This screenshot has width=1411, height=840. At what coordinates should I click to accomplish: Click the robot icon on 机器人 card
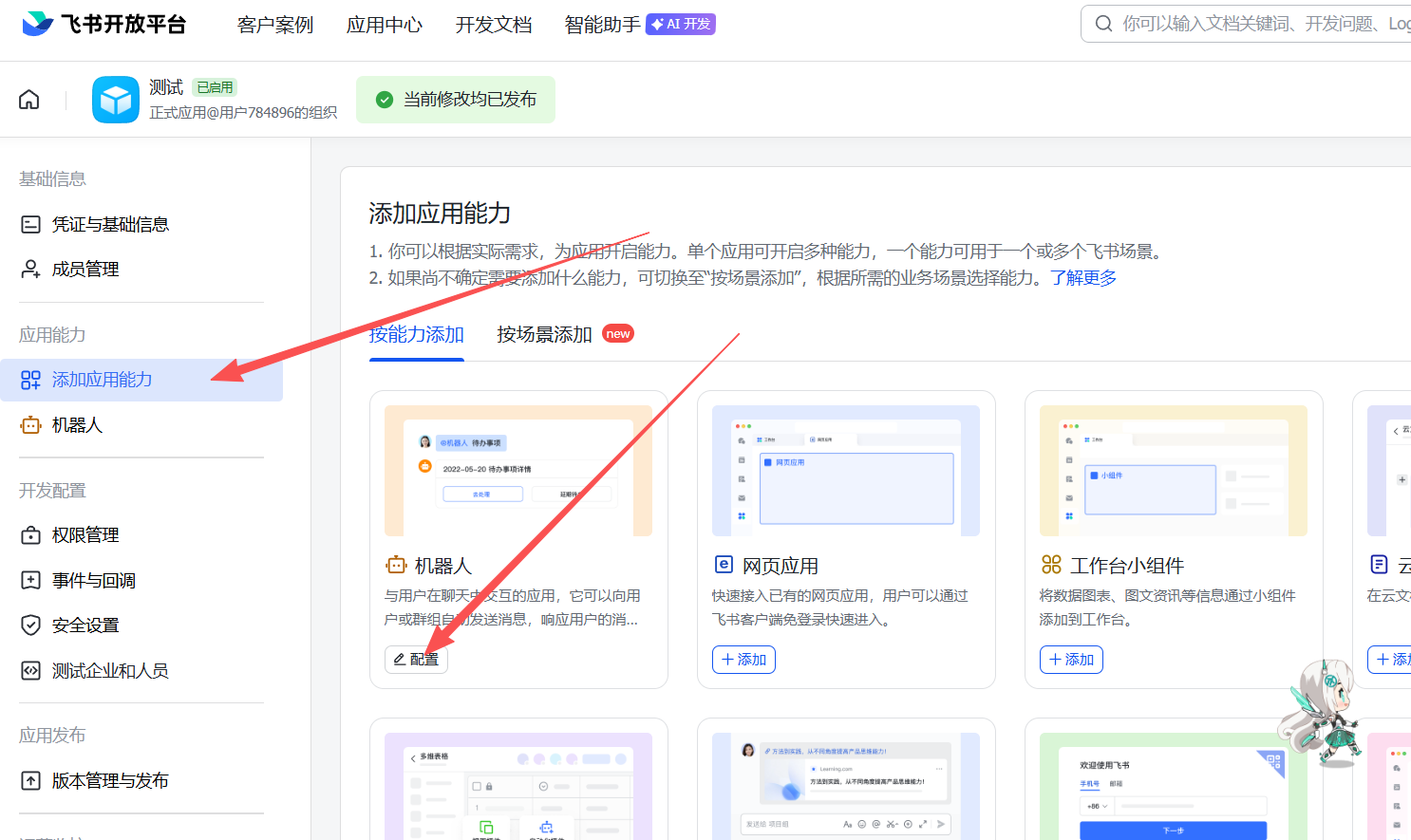click(x=396, y=566)
